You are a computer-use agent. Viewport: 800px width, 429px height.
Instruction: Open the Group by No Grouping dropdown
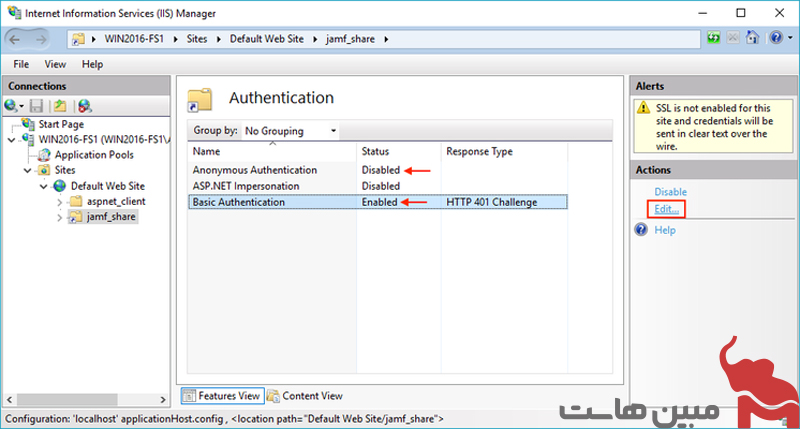coord(291,131)
